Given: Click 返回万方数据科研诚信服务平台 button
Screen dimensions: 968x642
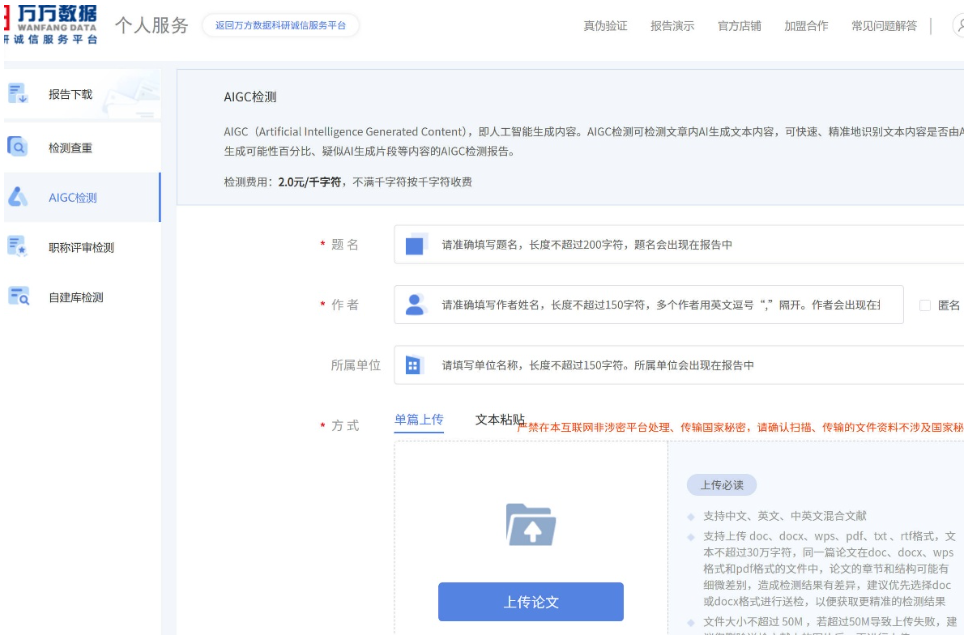Looking at the screenshot, I should pyautogui.click(x=280, y=26).
